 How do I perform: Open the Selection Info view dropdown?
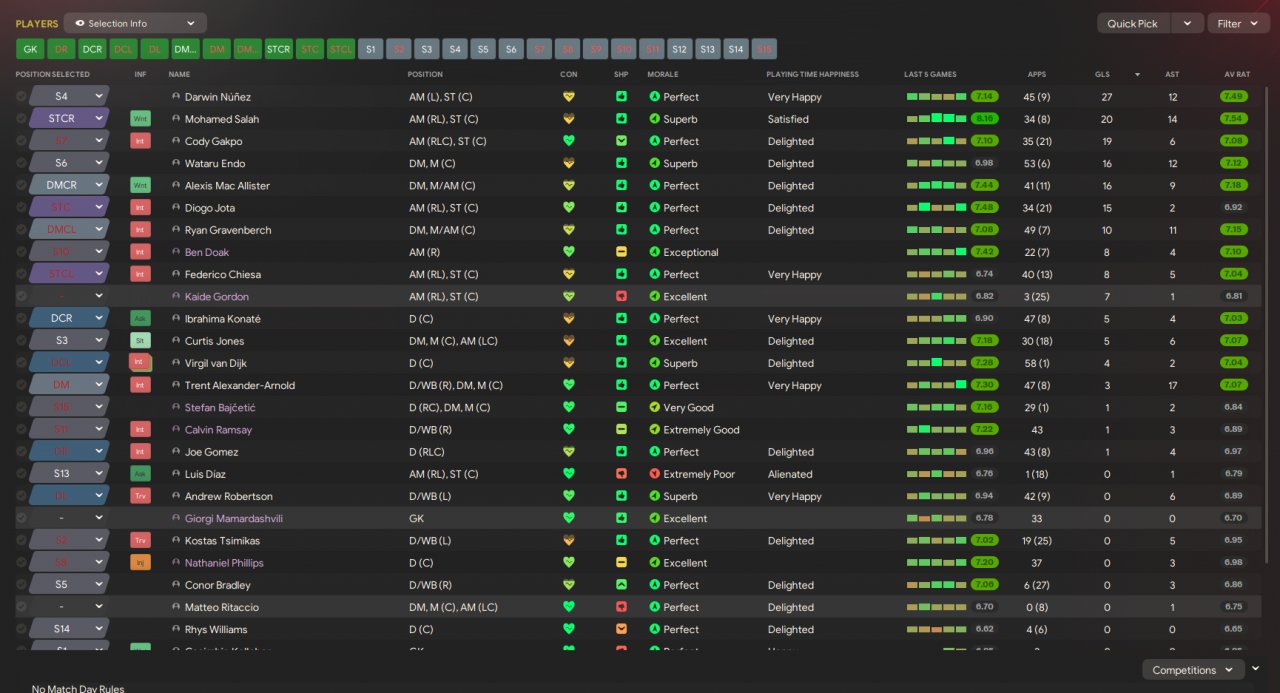[135, 23]
